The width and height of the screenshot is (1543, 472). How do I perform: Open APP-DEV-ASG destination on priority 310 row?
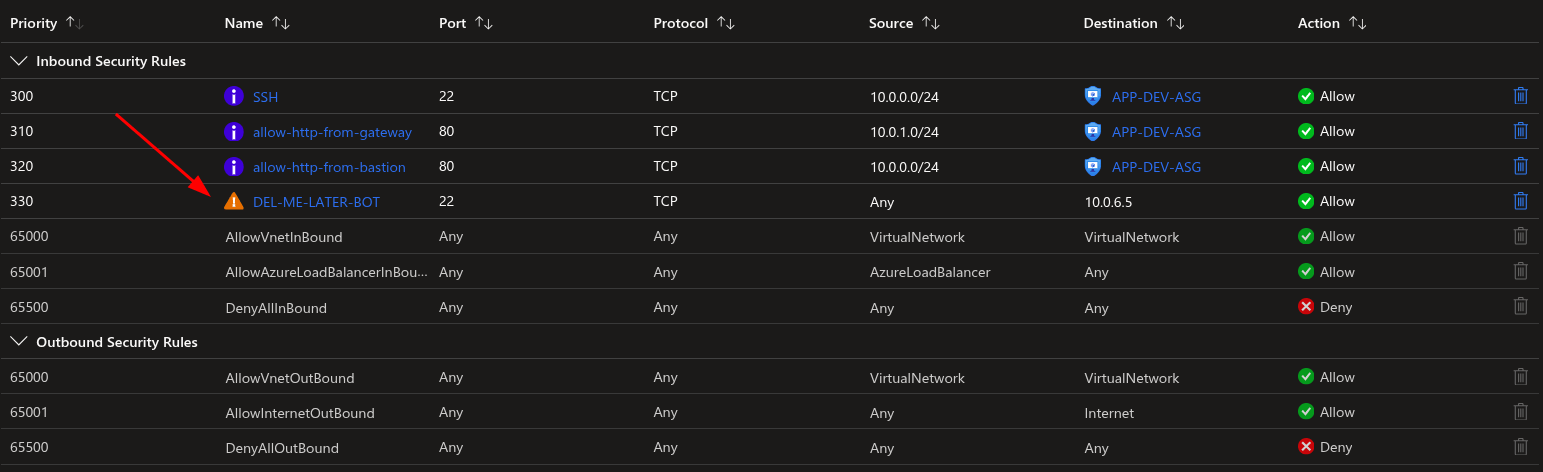tap(1156, 131)
